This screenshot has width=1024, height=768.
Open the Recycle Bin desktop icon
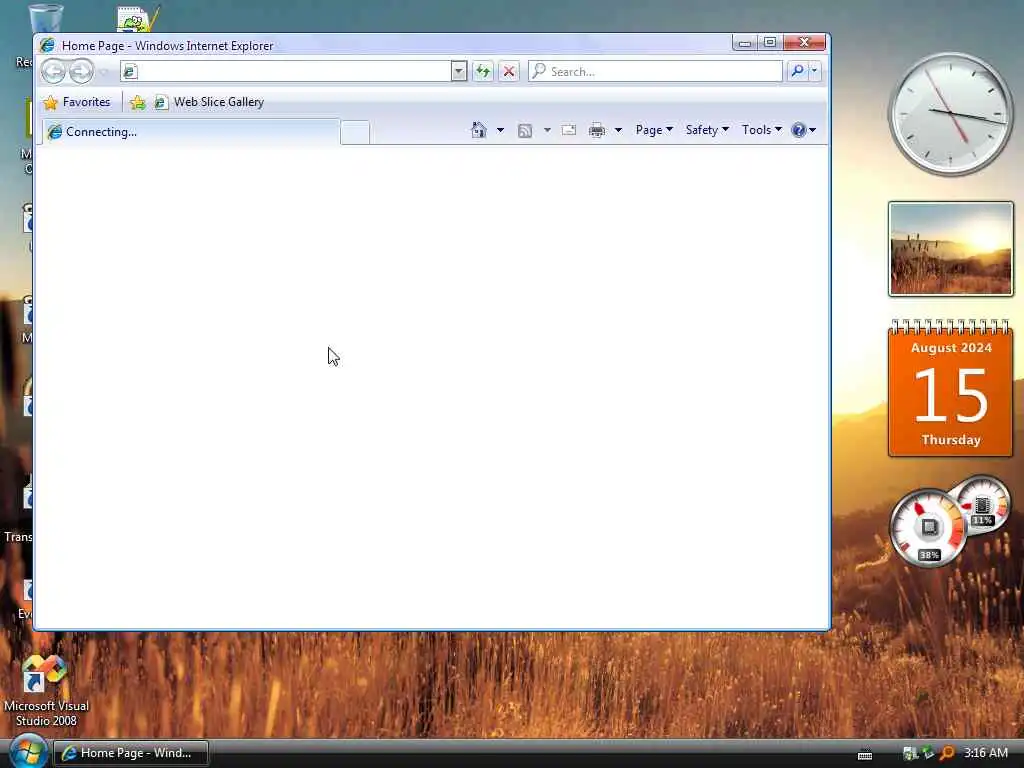[44, 20]
